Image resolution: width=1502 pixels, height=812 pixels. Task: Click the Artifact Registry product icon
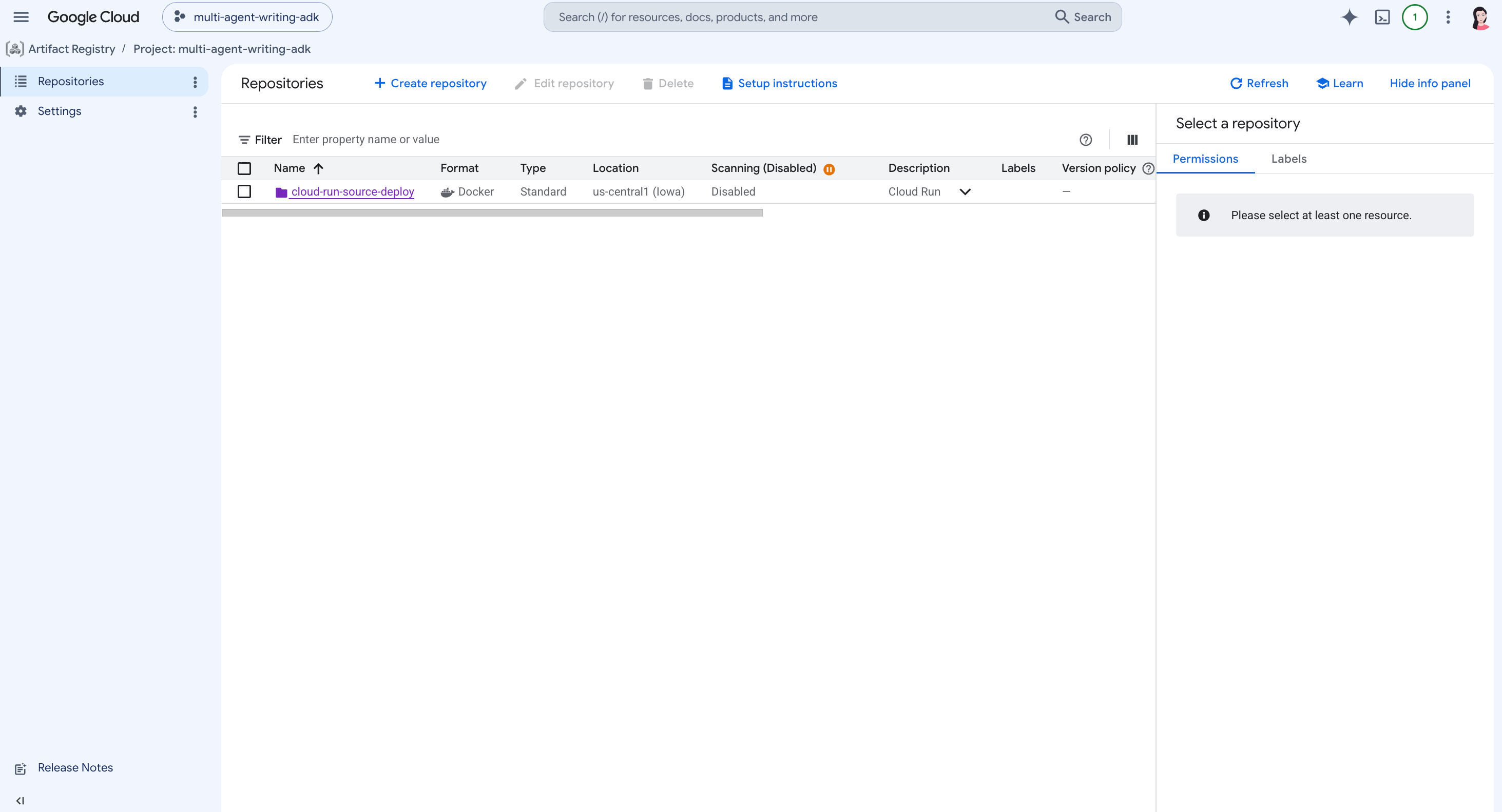tap(14, 49)
